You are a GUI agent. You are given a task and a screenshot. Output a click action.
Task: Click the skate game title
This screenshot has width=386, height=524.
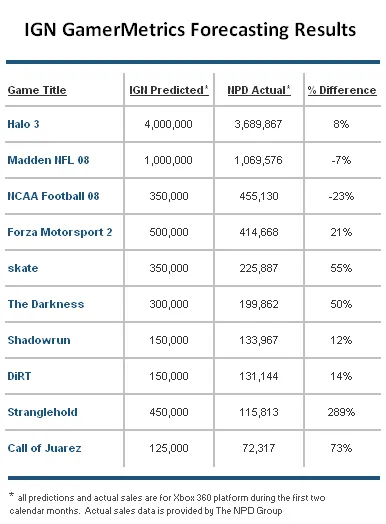(23, 268)
